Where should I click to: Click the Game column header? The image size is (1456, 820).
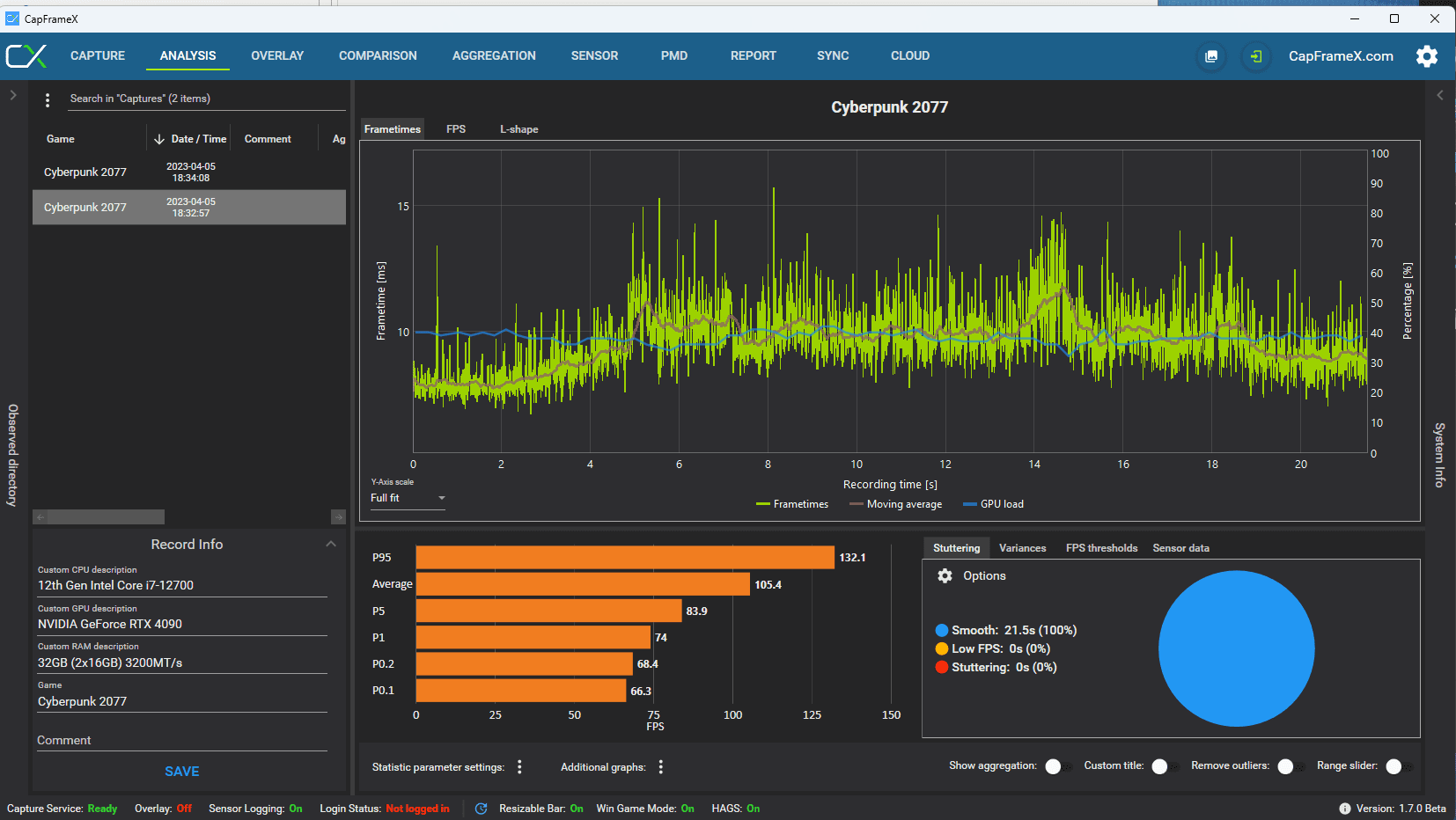pos(61,139)
